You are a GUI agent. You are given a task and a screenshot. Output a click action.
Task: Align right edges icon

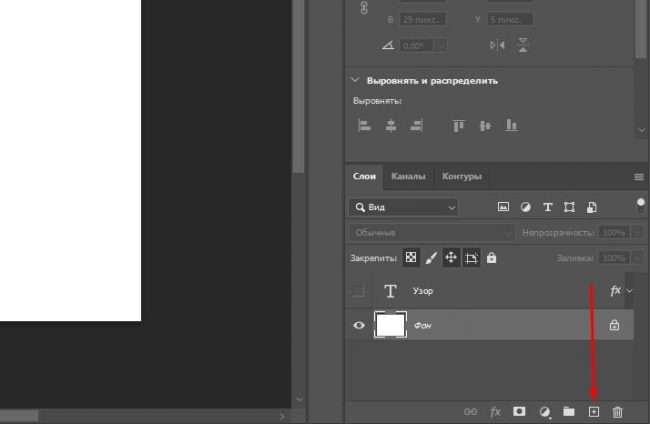click(416, 125)
